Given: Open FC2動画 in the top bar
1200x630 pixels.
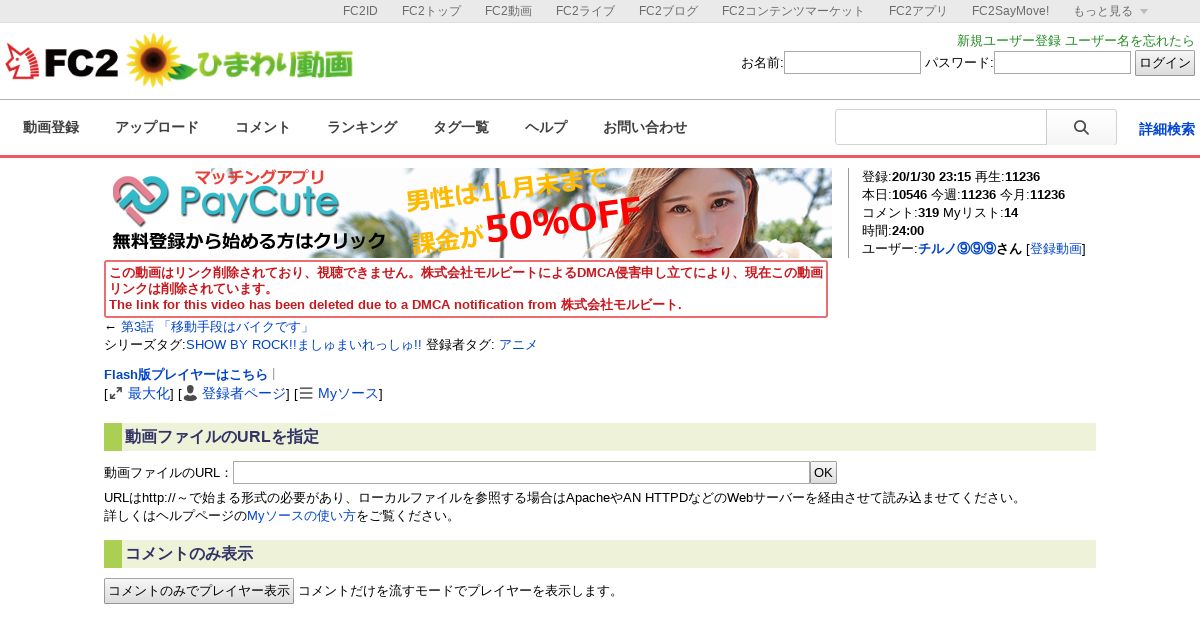Looking at the screenshot, I should point(508,11).
